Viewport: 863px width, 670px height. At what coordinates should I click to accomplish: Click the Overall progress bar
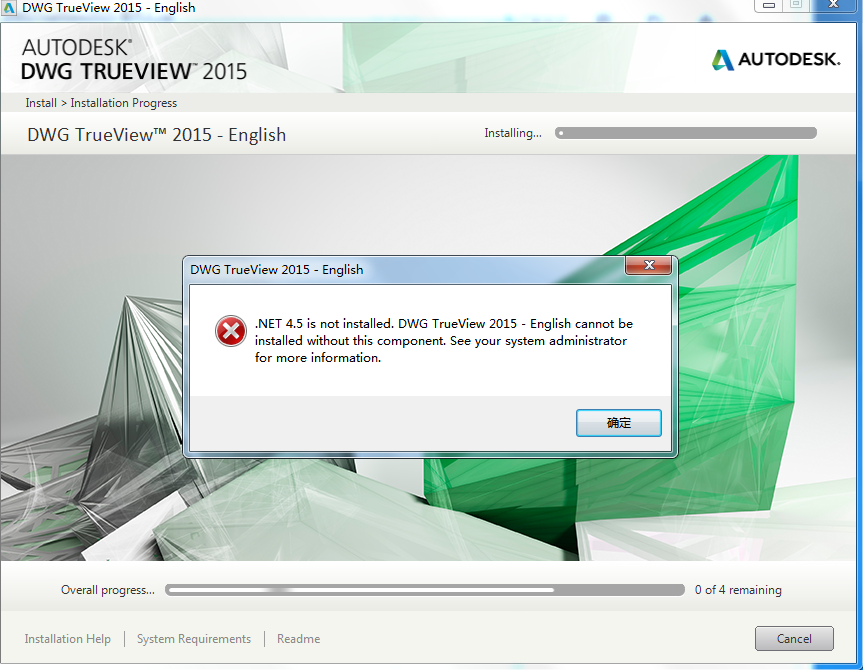(x=425, y=590)
